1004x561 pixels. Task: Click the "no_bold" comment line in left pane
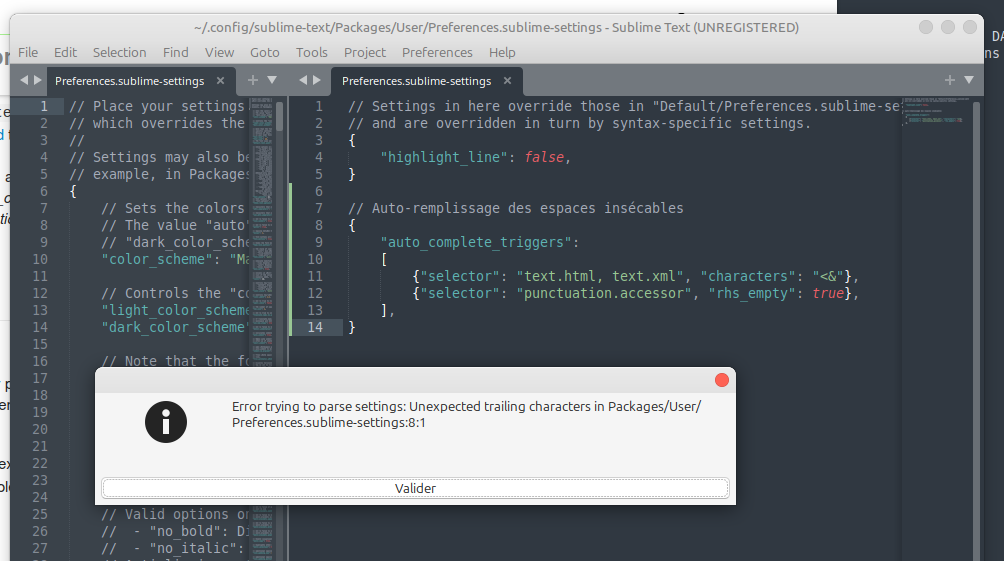[175, 532]
